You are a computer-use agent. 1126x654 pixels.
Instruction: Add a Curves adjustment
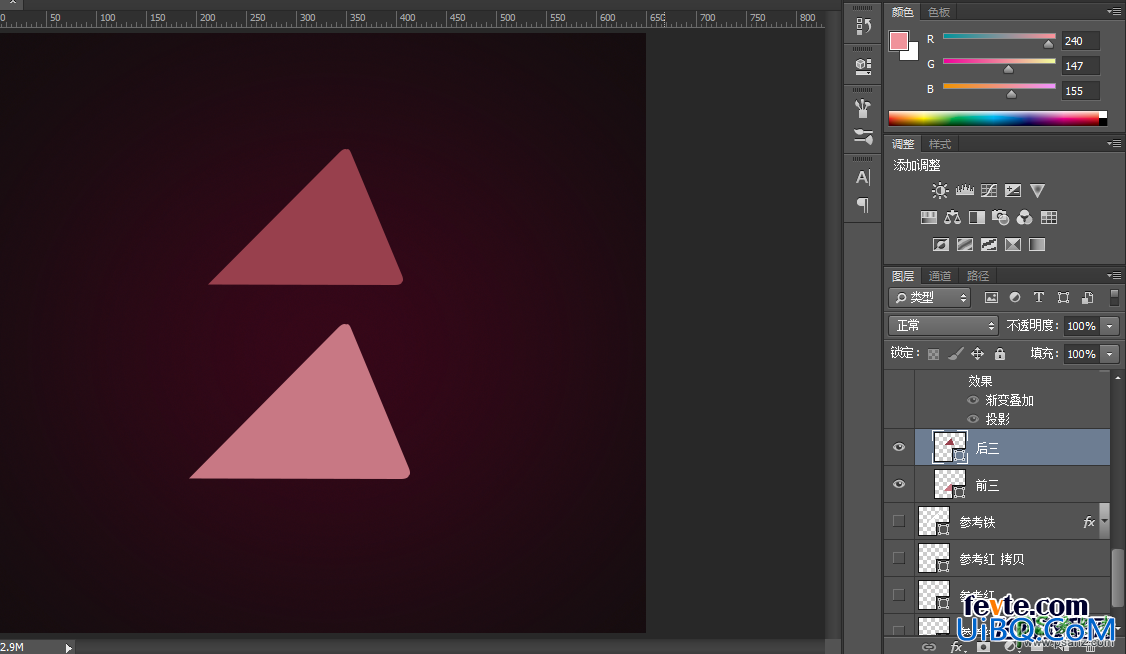point(989,190)
